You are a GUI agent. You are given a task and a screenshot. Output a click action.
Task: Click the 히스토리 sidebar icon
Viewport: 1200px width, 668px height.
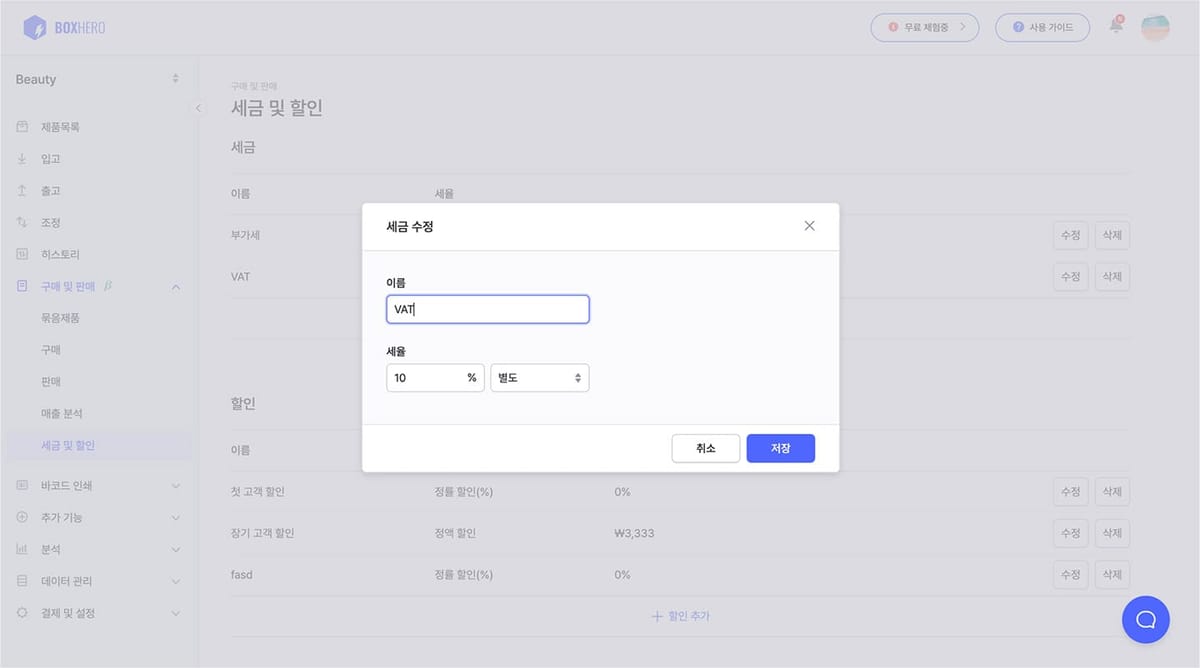[x=22, y=254]
